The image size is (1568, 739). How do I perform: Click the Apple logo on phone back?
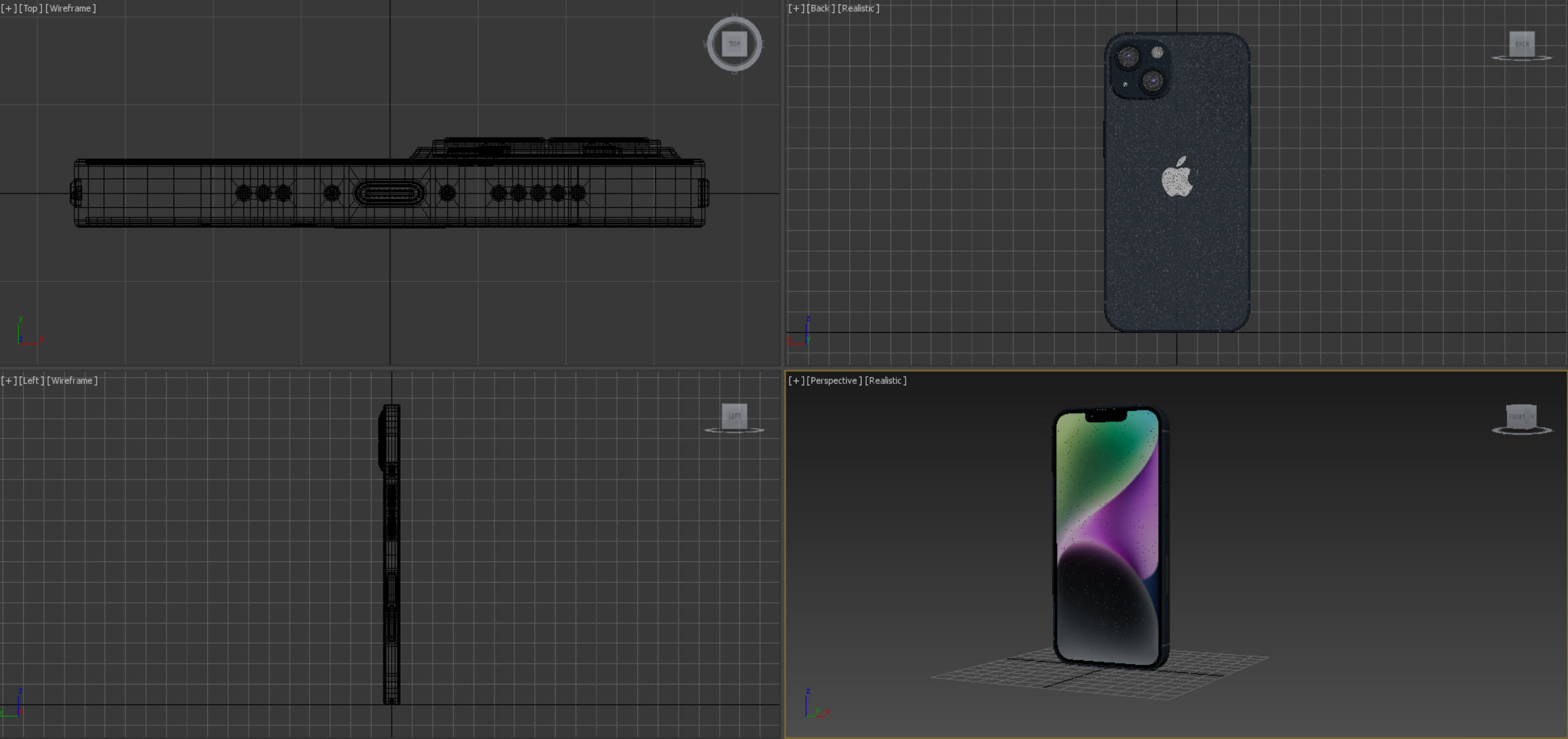(1177, 177)
